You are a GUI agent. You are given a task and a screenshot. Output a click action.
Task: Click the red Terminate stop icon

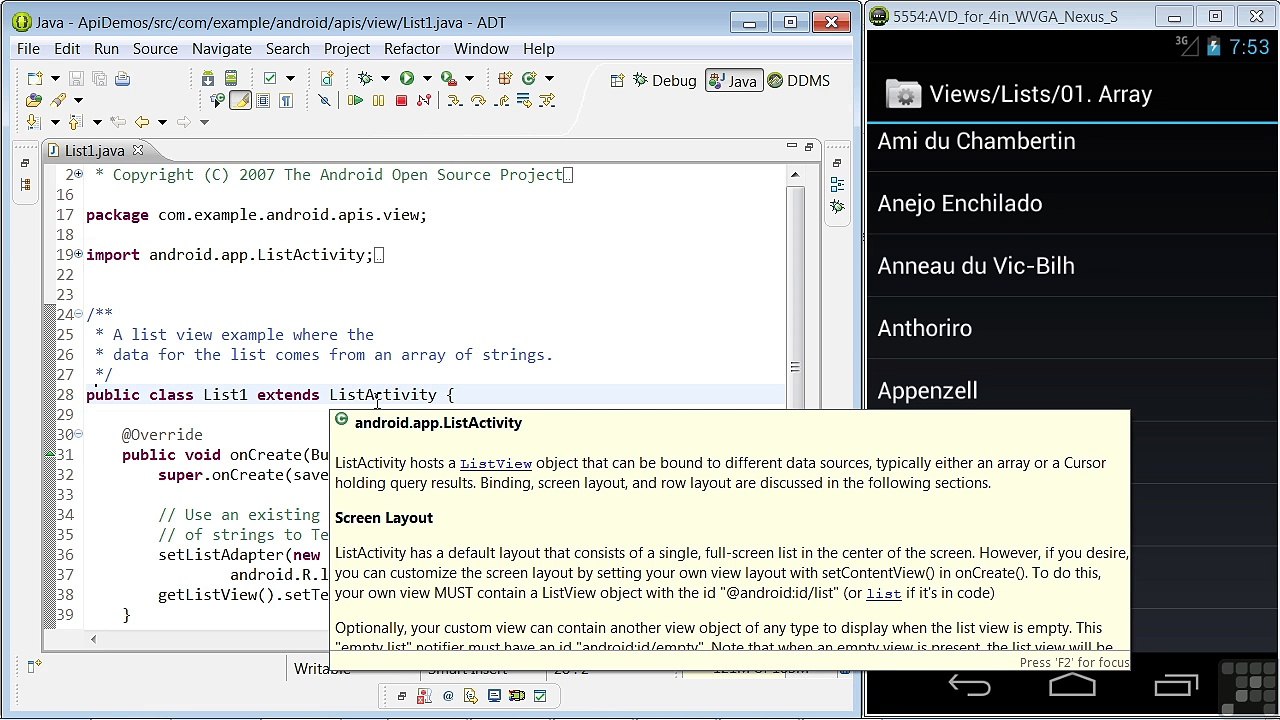401,101
